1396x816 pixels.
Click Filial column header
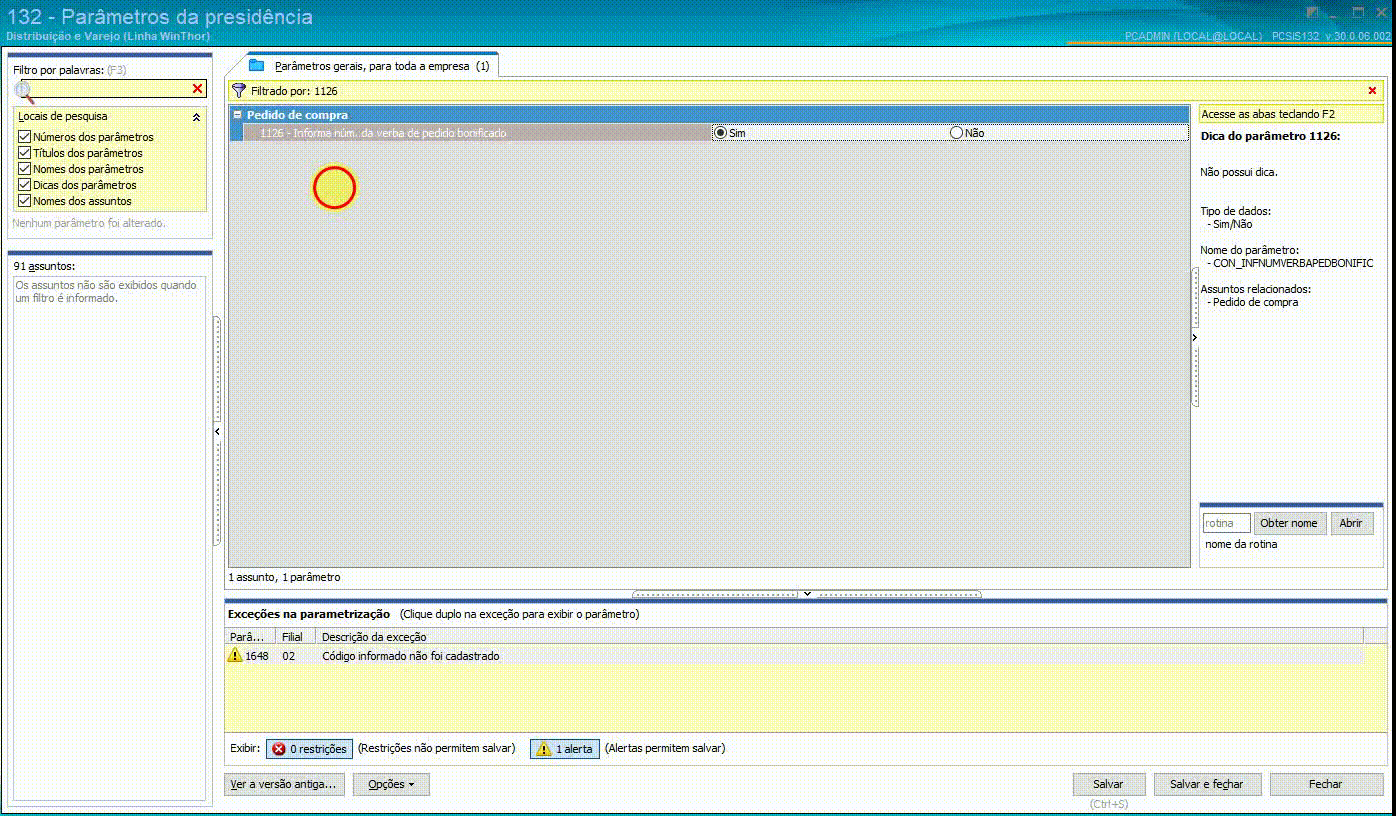pyautogui.click(x=294, y=637)
